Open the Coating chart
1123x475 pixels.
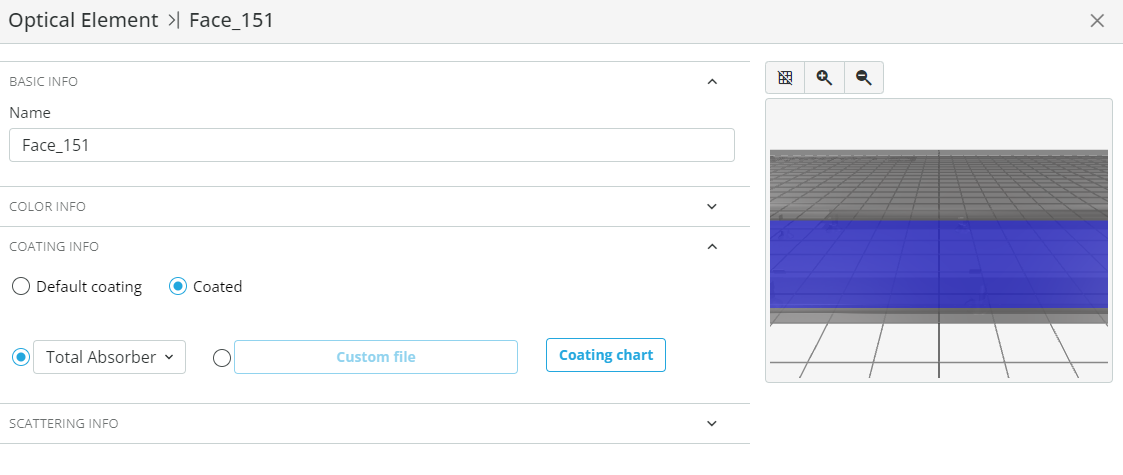pos(606,355)
